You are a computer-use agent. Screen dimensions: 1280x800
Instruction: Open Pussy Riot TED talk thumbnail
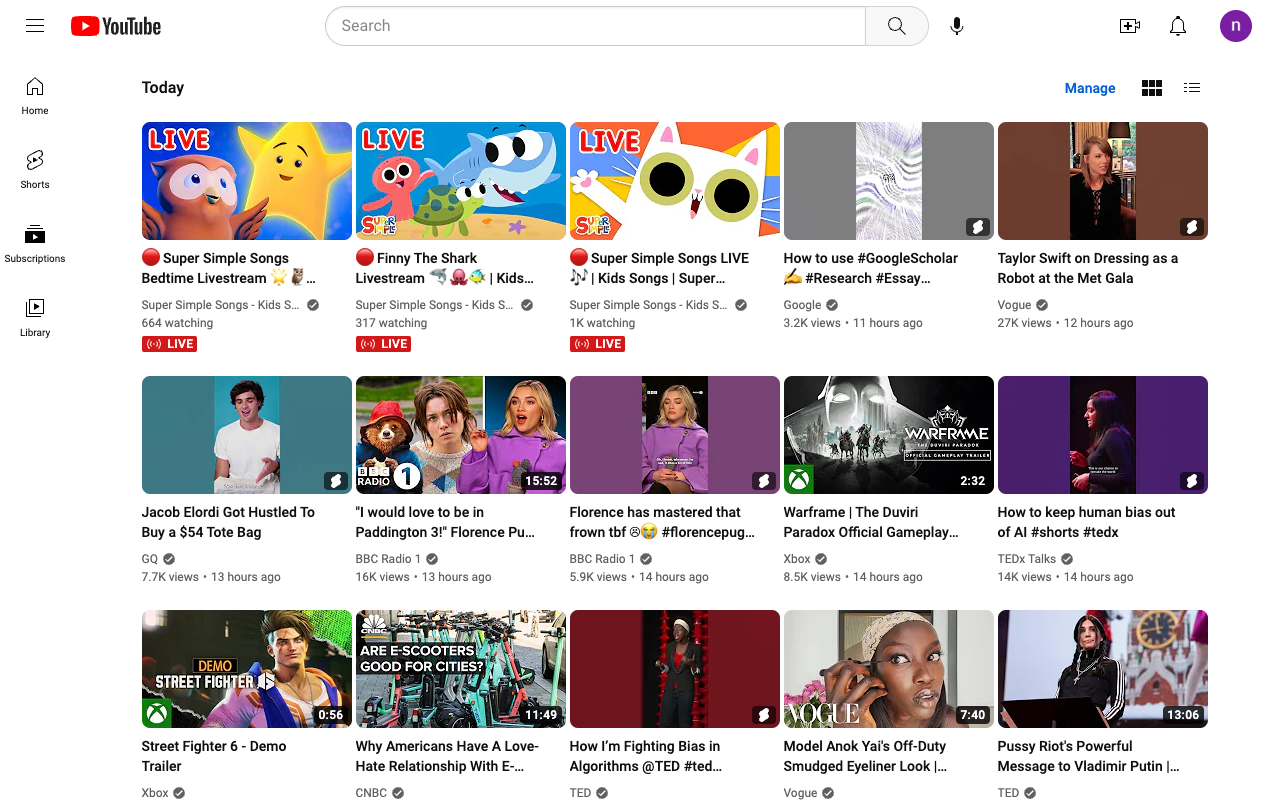point(1103,669)
